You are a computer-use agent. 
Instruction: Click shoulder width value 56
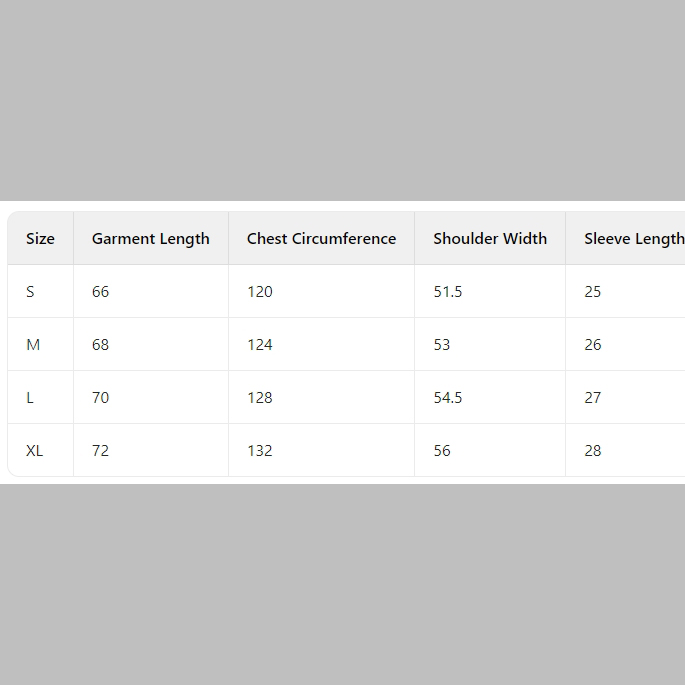[x=442, y=450]
